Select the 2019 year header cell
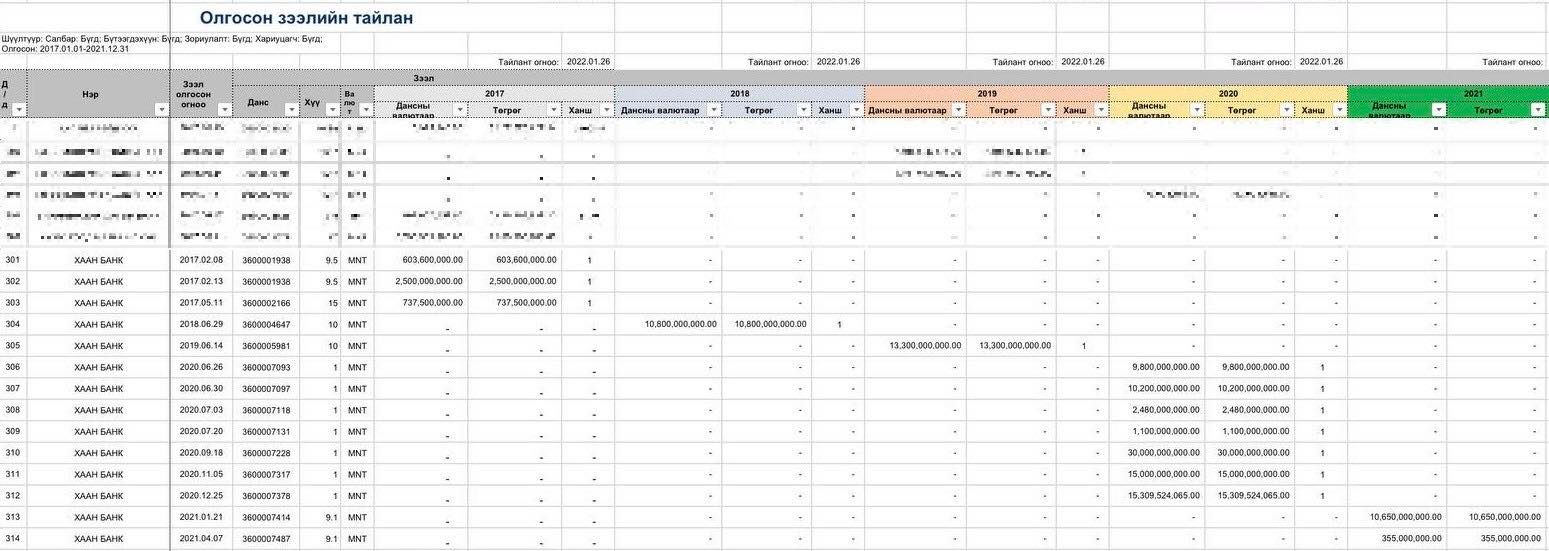This screenshot has width=1549, height=551. pyautogui.click(x=986, y=93)
